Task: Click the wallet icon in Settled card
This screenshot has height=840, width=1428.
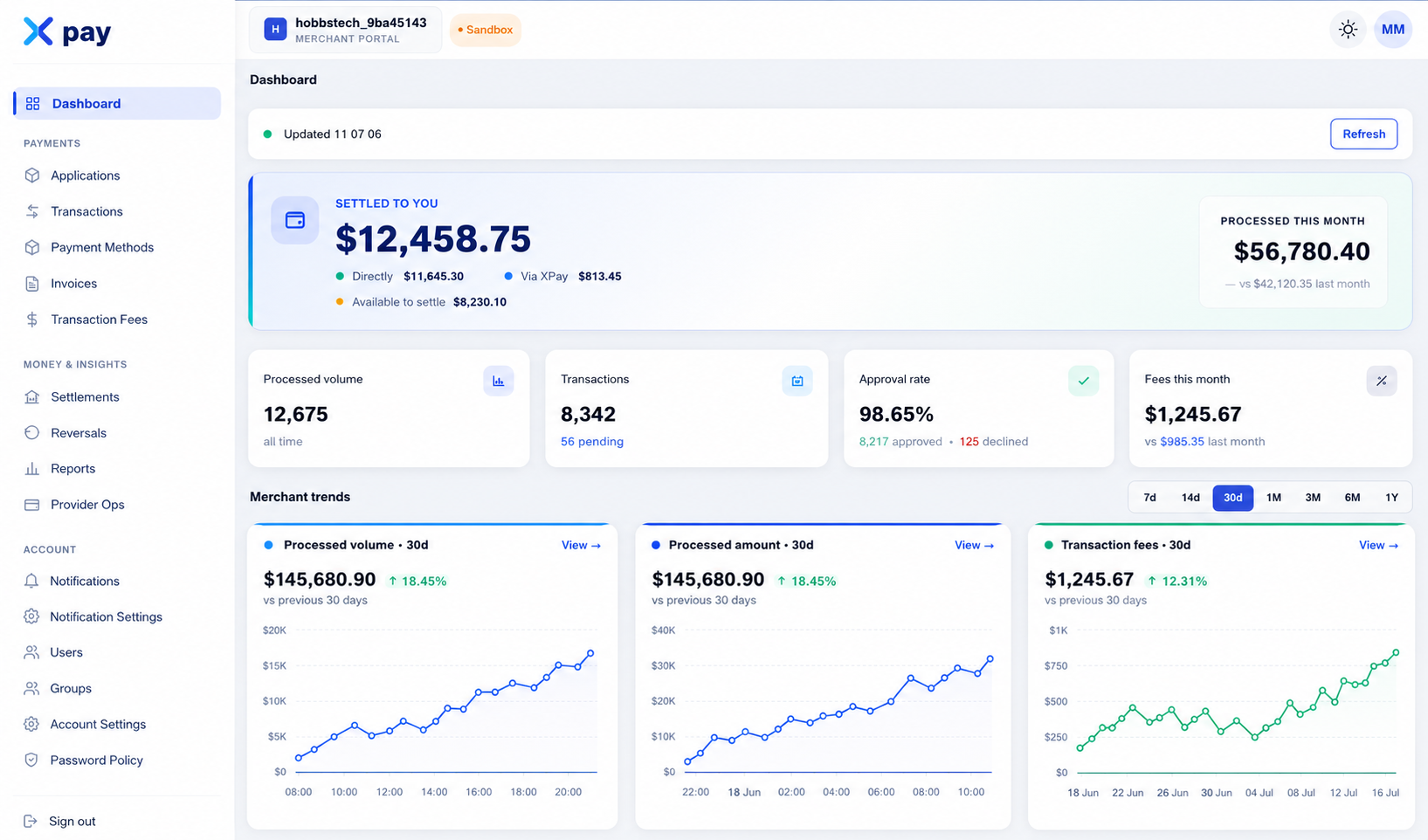Action: click(295, 220)
